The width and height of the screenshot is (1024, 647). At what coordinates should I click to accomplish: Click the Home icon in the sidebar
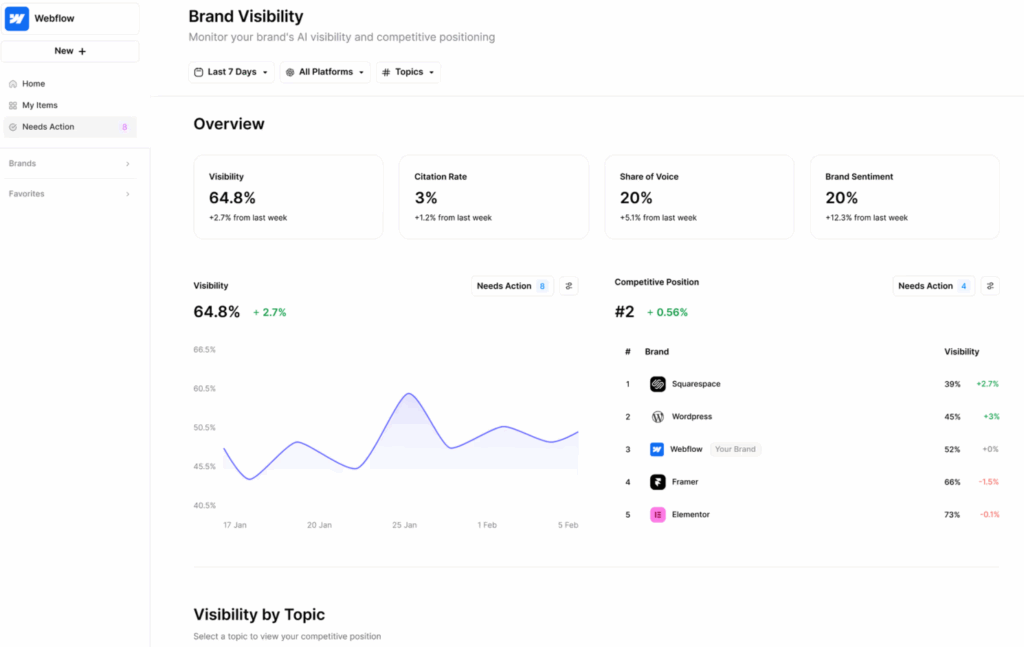coord(13,83)
